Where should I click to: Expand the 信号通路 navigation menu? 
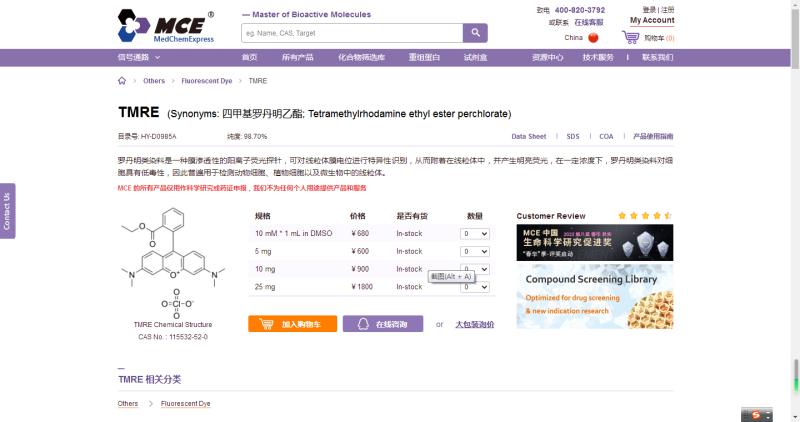[139, 57]
